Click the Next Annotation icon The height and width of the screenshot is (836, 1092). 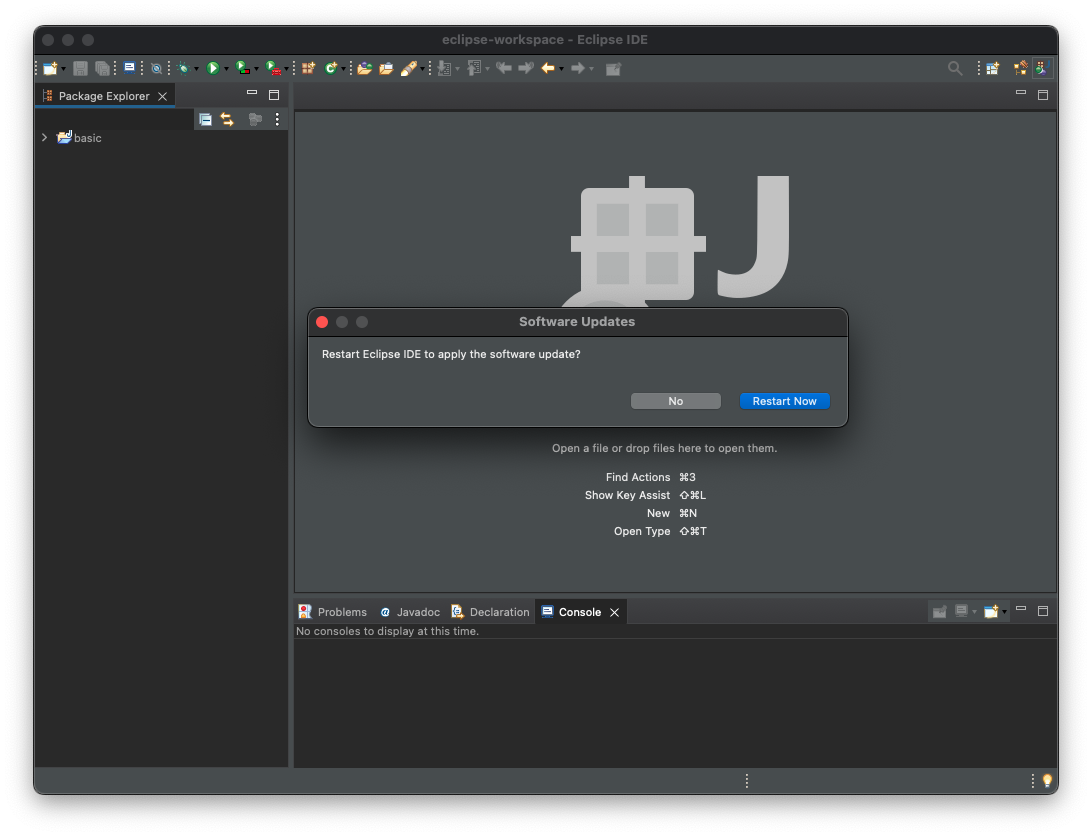pos(444,68)
